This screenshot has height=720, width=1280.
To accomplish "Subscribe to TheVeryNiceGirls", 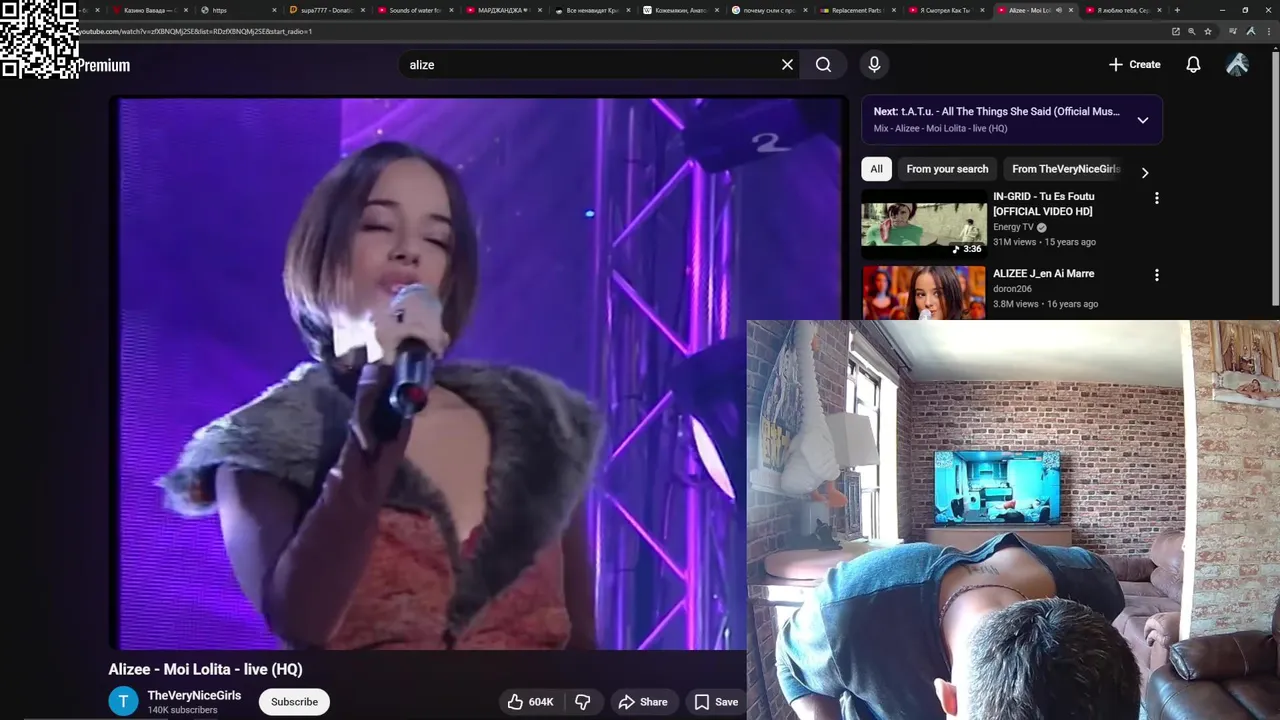I will 294,702.
